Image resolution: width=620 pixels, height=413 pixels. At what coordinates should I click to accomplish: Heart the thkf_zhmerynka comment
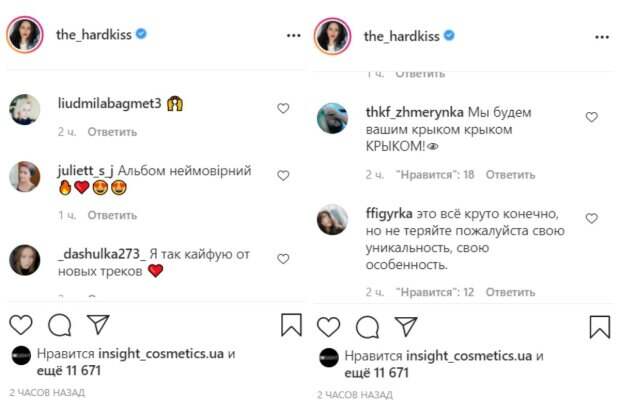coord(591,117)
